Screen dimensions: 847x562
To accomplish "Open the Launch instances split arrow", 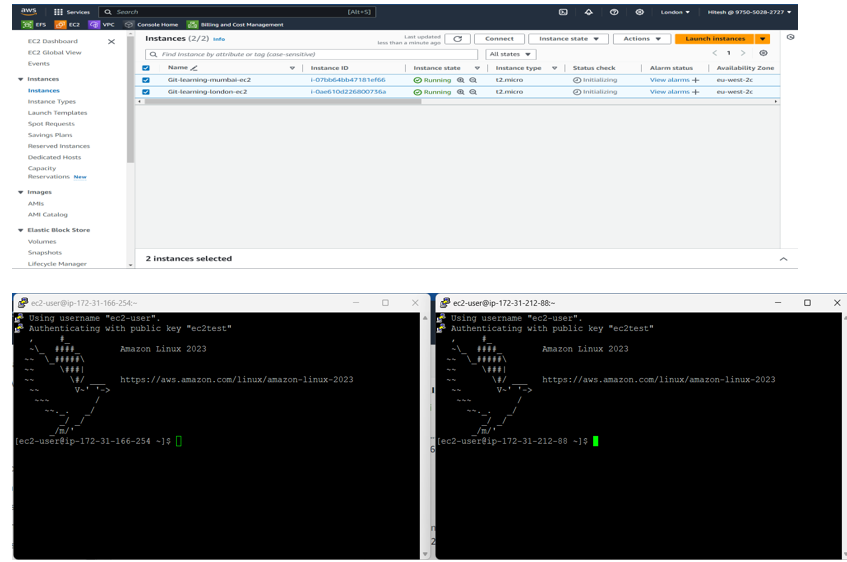I will coord(762,39).
